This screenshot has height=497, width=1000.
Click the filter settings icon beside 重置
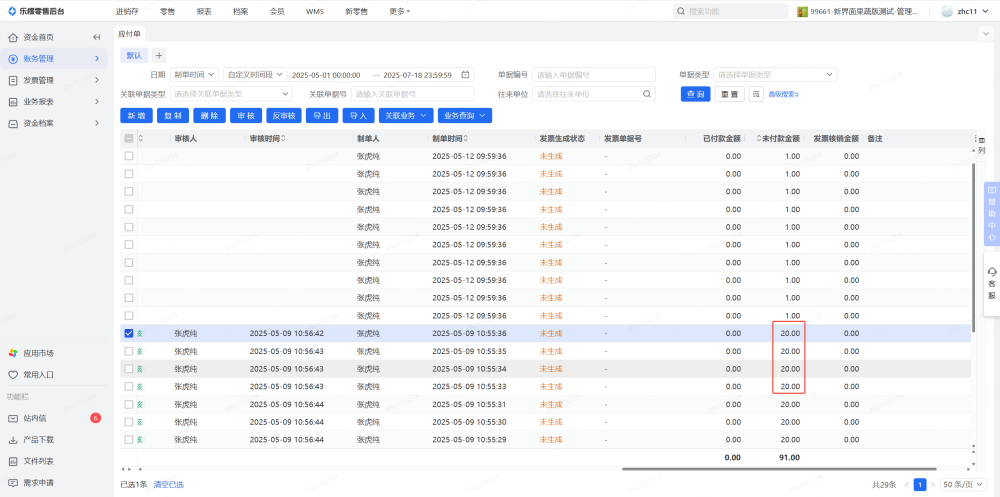pos(756,94)
